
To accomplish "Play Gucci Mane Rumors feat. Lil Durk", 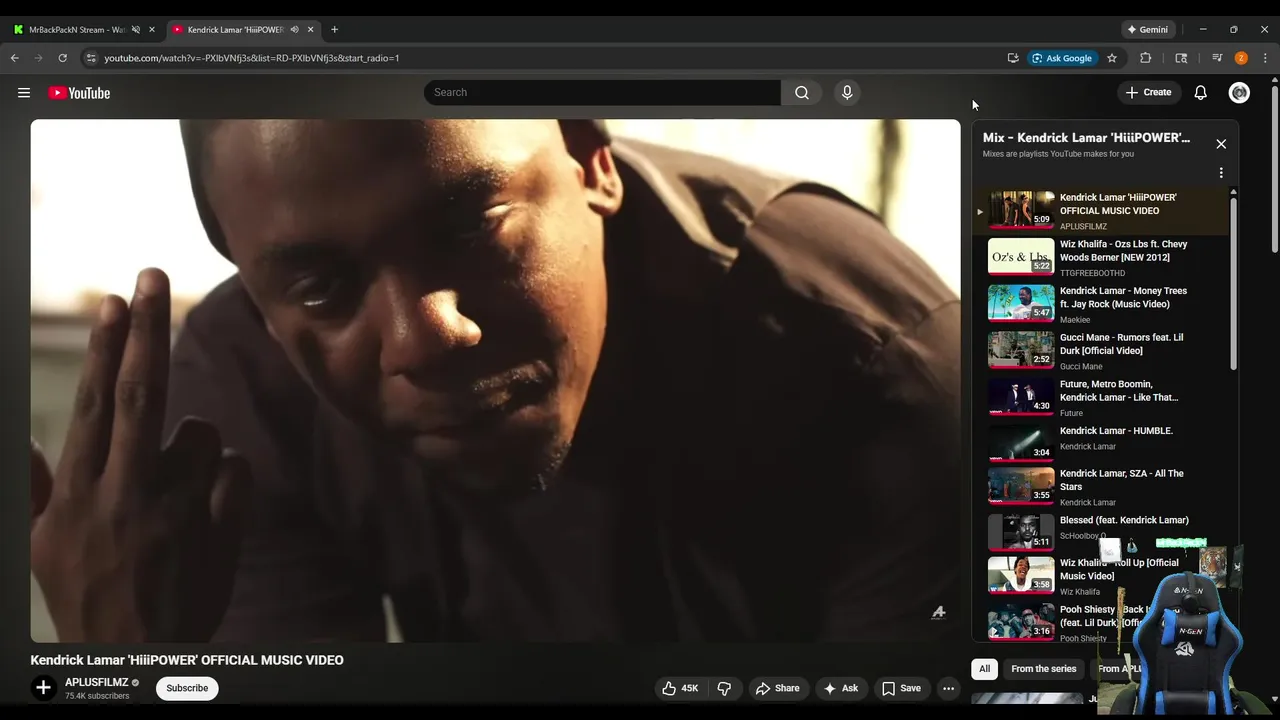I will pos(1100,351).
